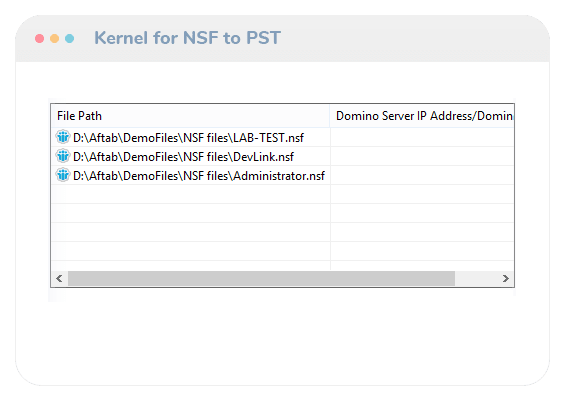
Task: Click the File Path column header
Action: coord(191,116)
